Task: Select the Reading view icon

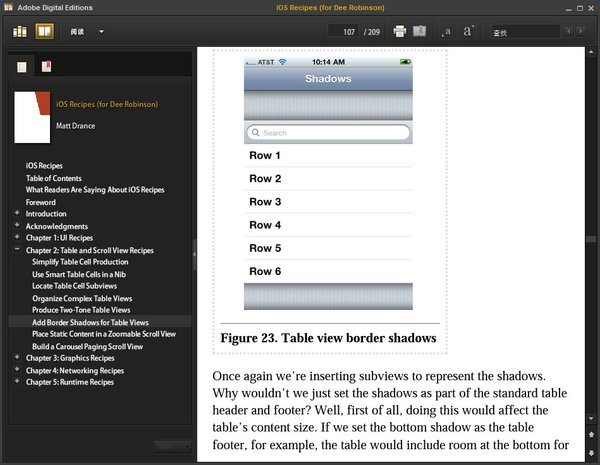Action: click(44, 31)
